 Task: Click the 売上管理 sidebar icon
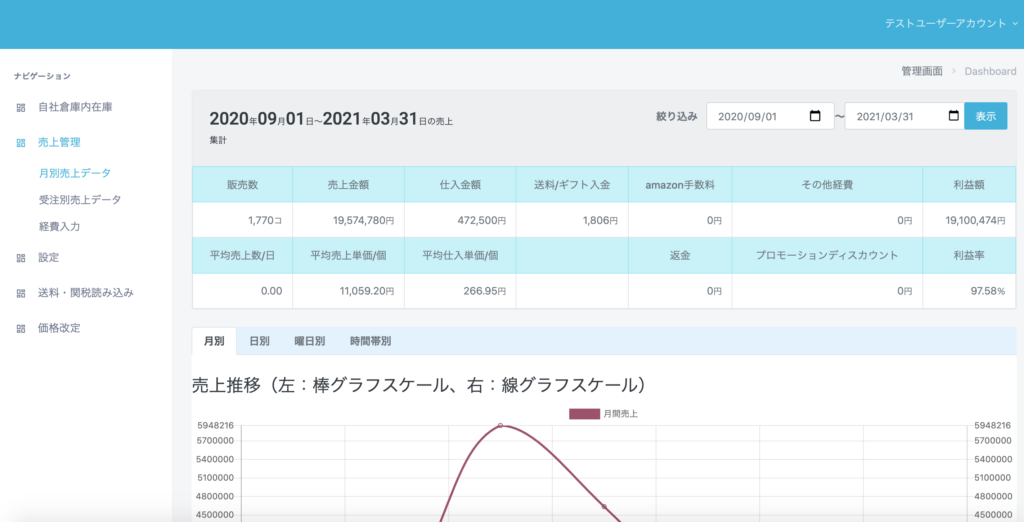click(x=21, y=143)
